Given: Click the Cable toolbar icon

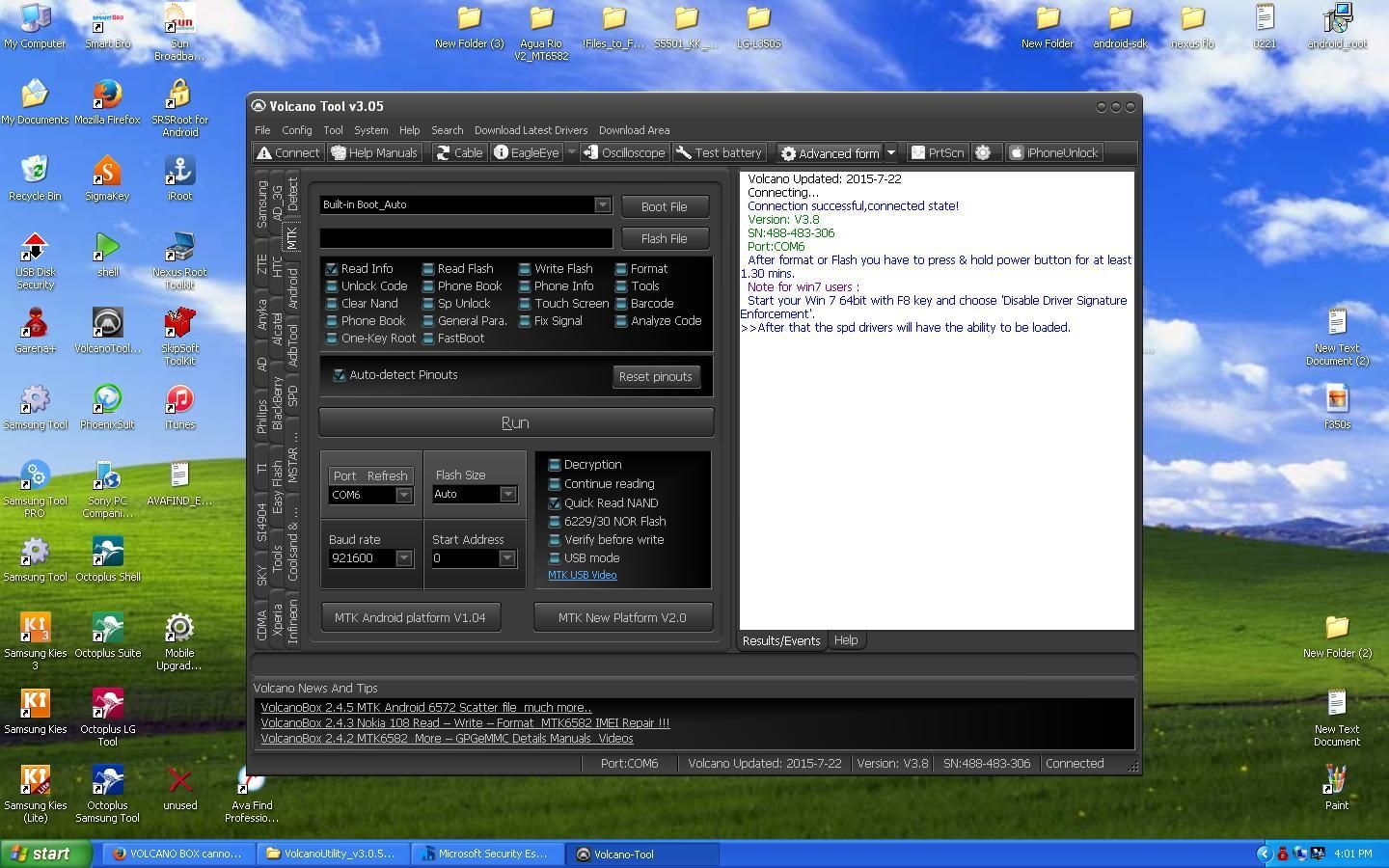Looking at the screenshot, I should 459,152.
